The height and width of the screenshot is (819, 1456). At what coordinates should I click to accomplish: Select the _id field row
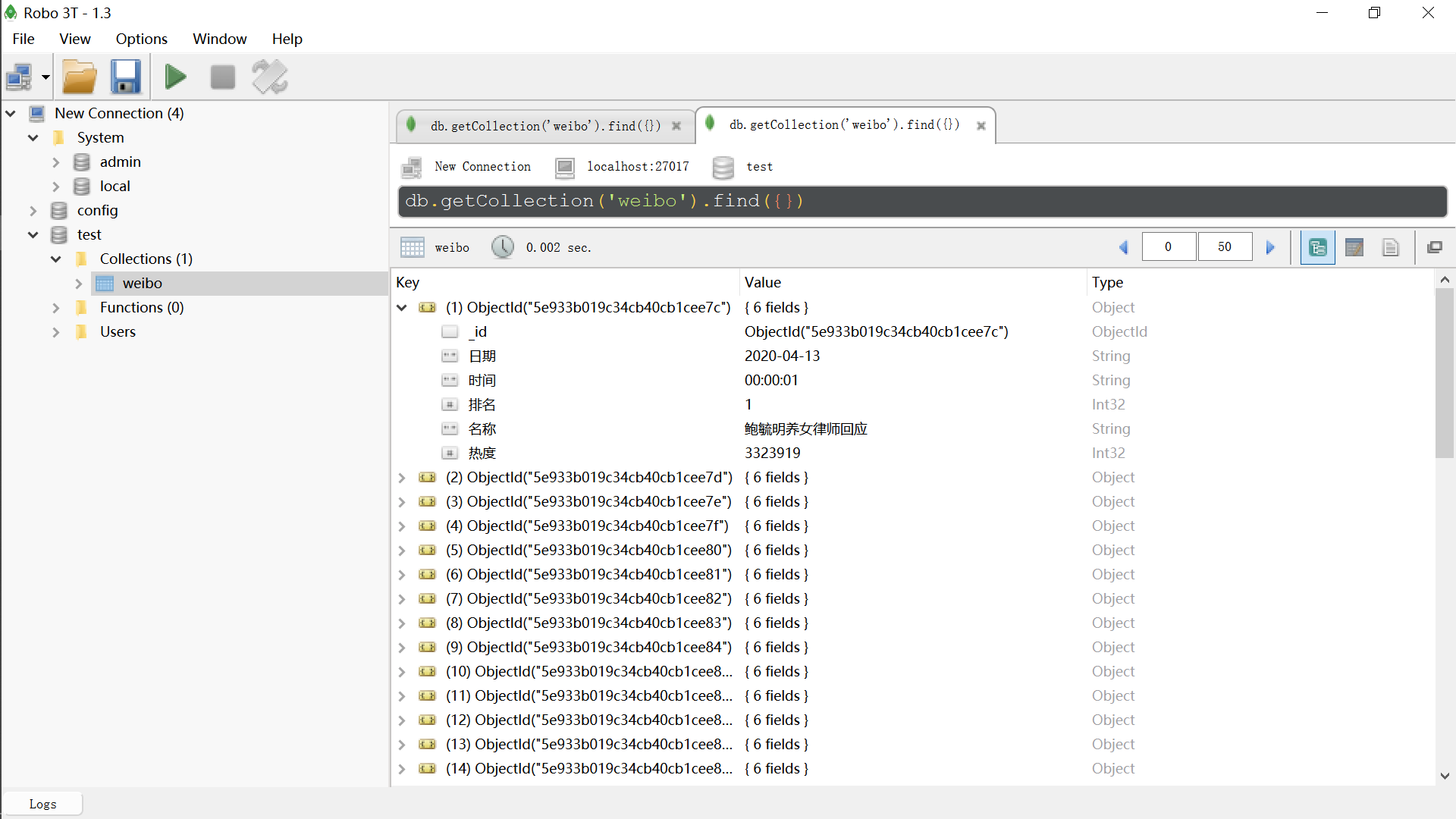pos(912,331)
